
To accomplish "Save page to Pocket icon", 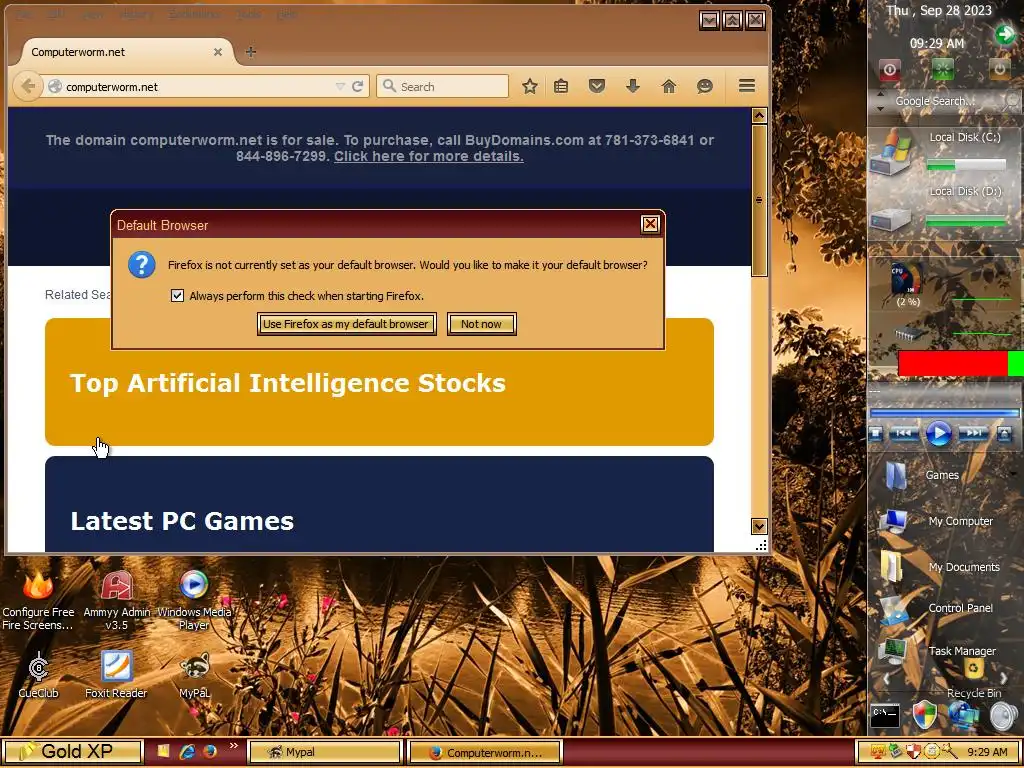I will 597,86.
